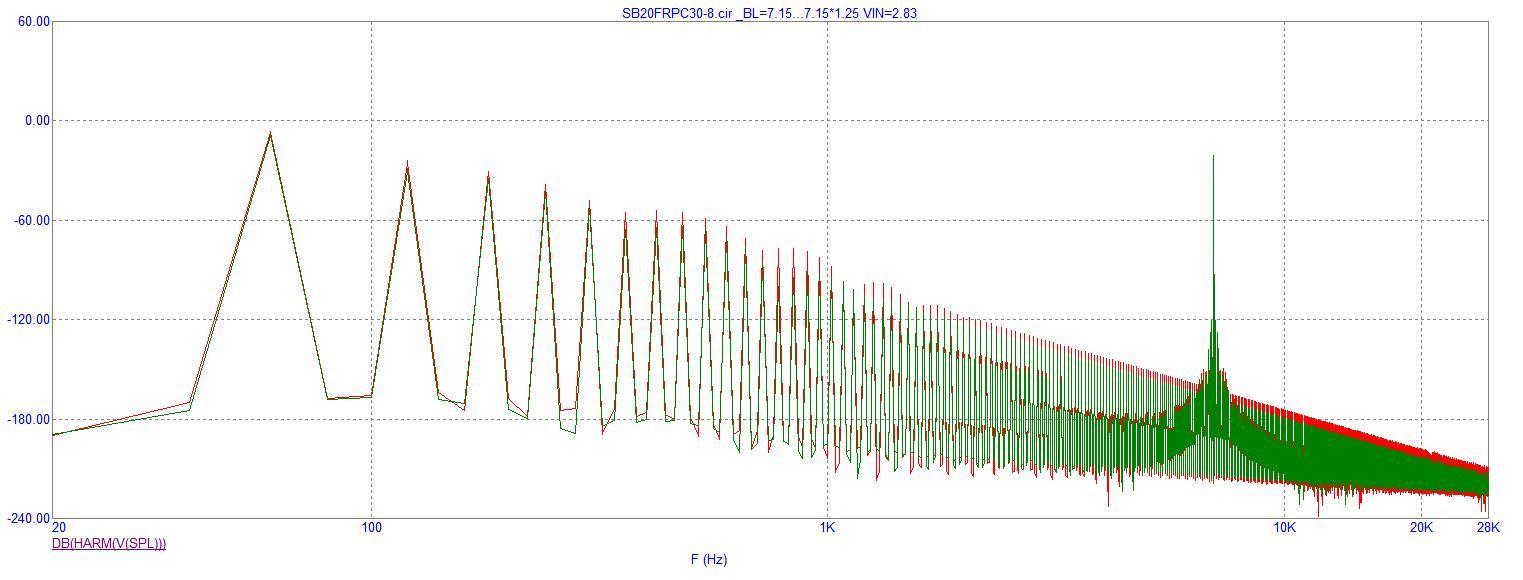Click the 1K frequency axis label
Image resolution: width=1523 pixels, height=580 pixels.
827,528
